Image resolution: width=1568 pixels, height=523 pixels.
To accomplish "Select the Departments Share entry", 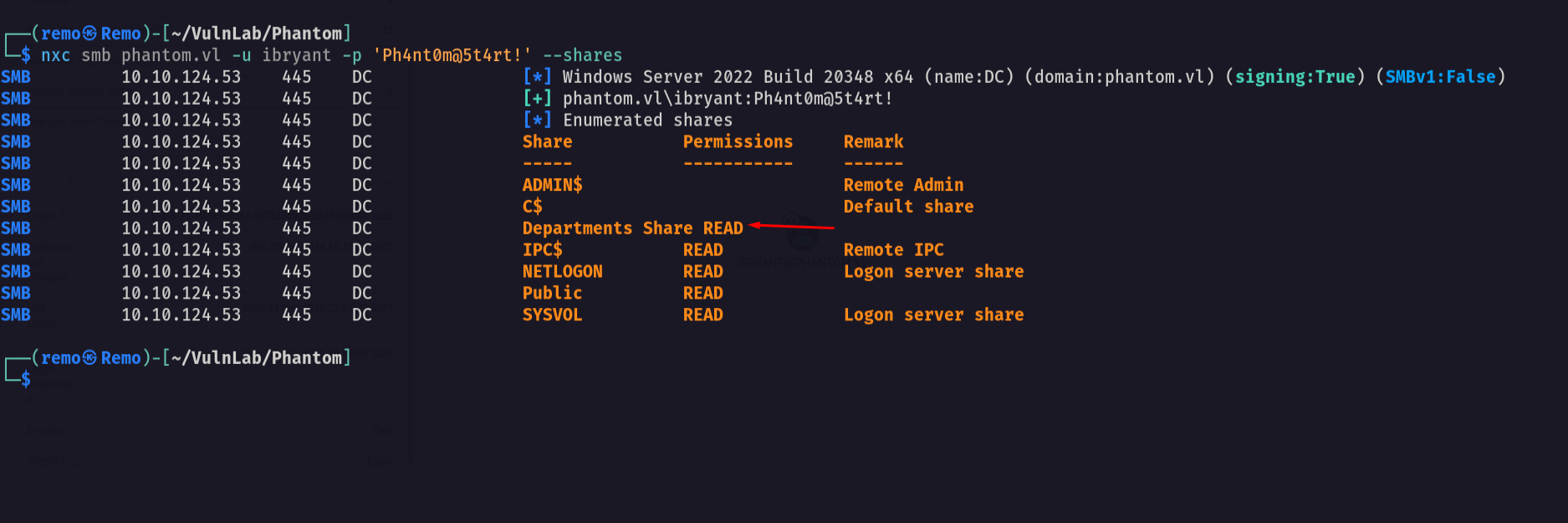I will click(607, 228).
